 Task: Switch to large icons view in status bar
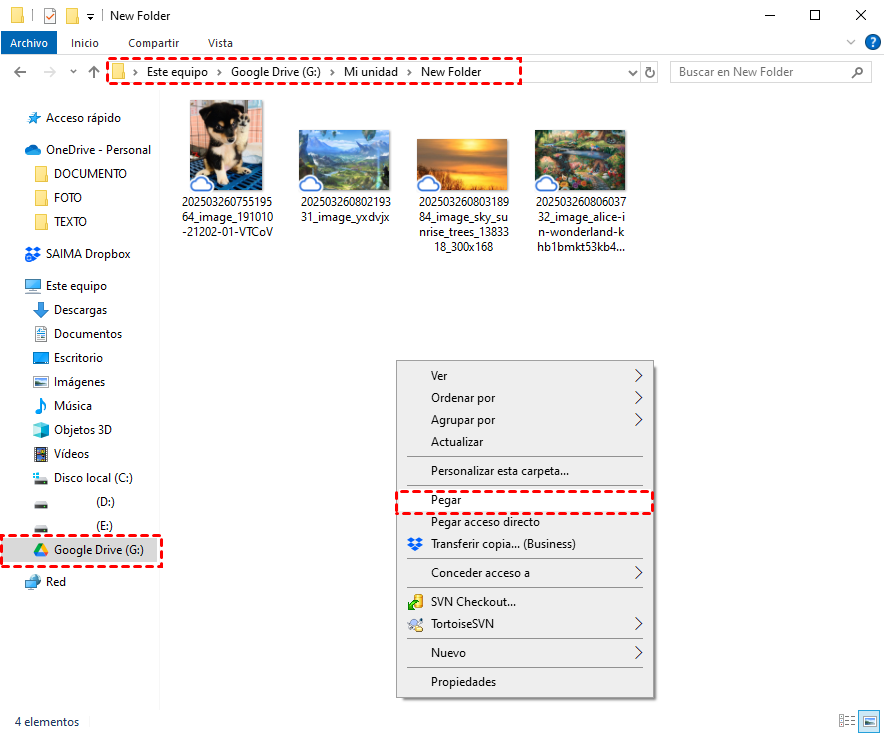[869, 721]
